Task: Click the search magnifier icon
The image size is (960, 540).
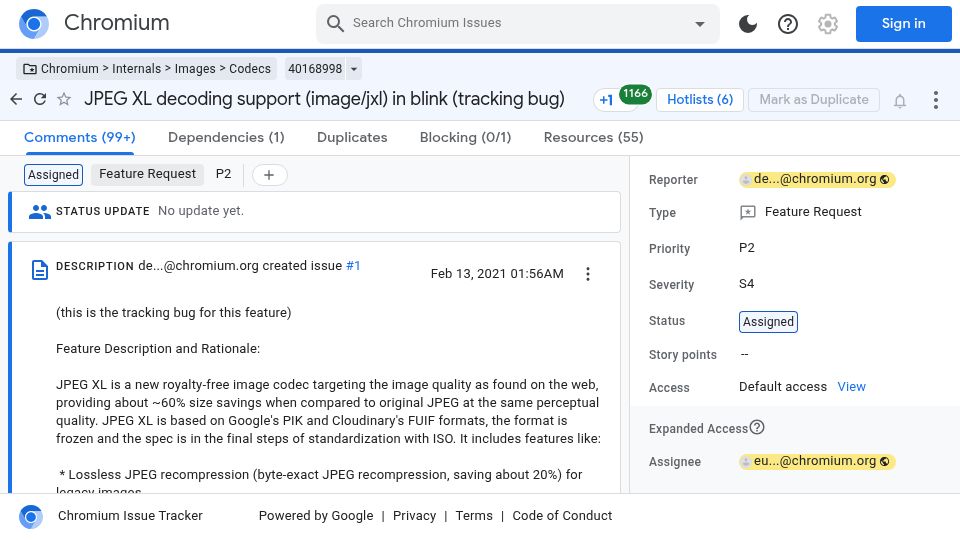Action: 335,23
